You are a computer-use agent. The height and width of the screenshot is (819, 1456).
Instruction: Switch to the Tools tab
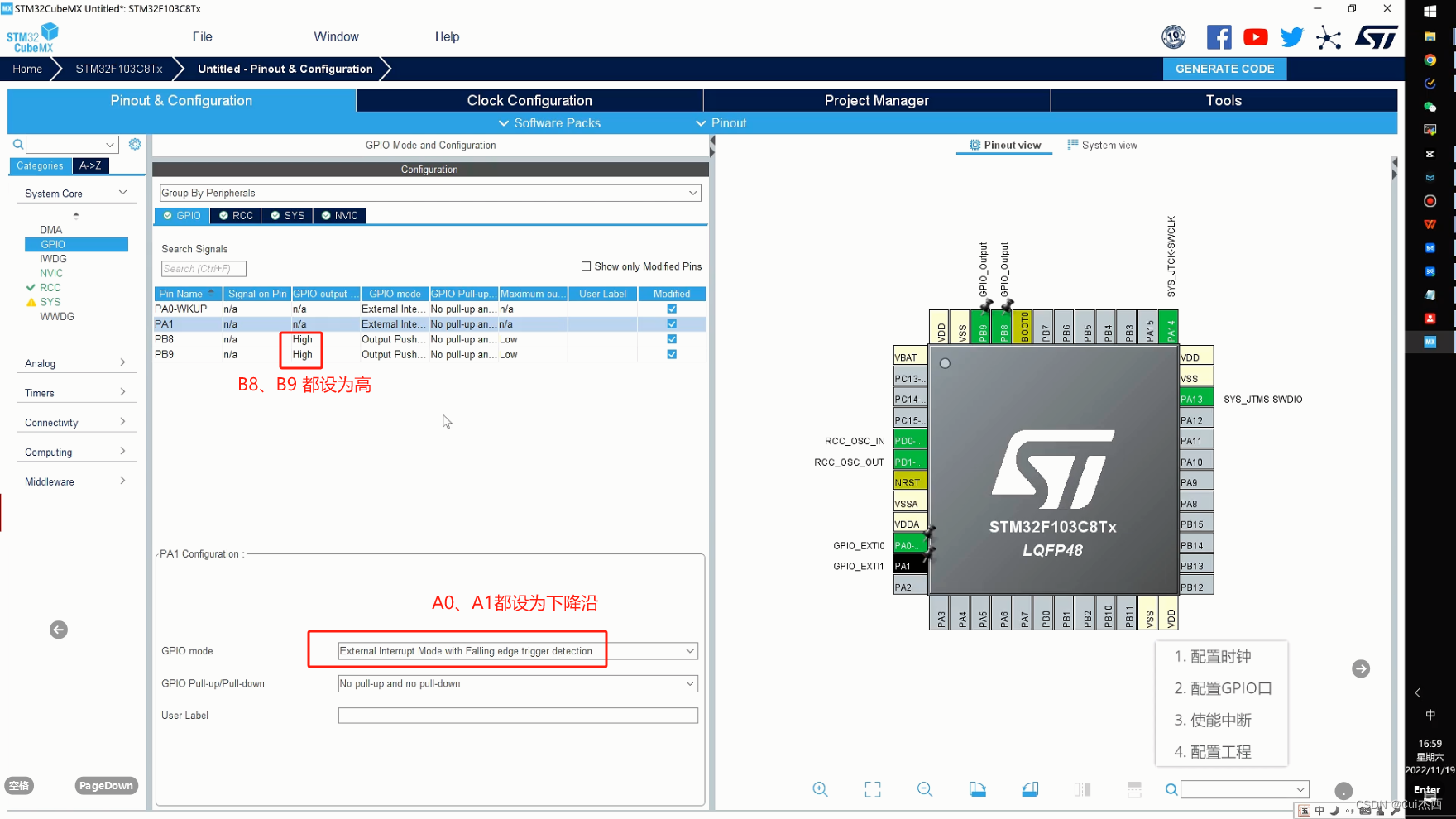[1224, 100]
